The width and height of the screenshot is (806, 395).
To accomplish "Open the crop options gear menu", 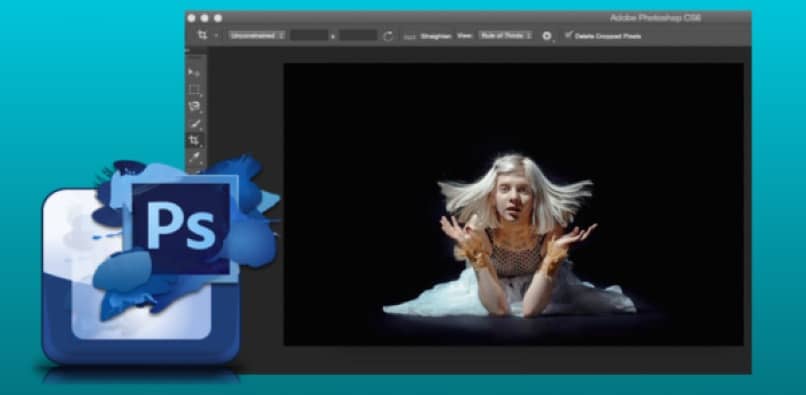I will 547,36.
